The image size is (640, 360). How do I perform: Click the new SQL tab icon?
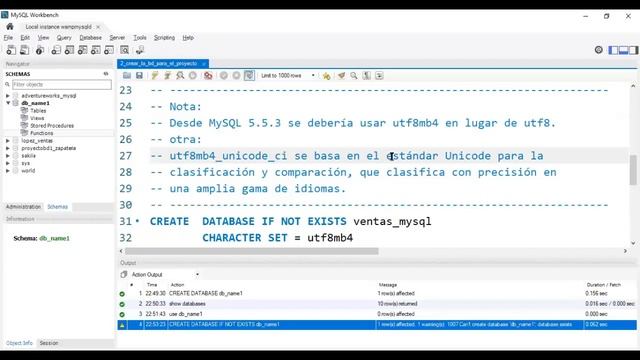pos(11,50)
